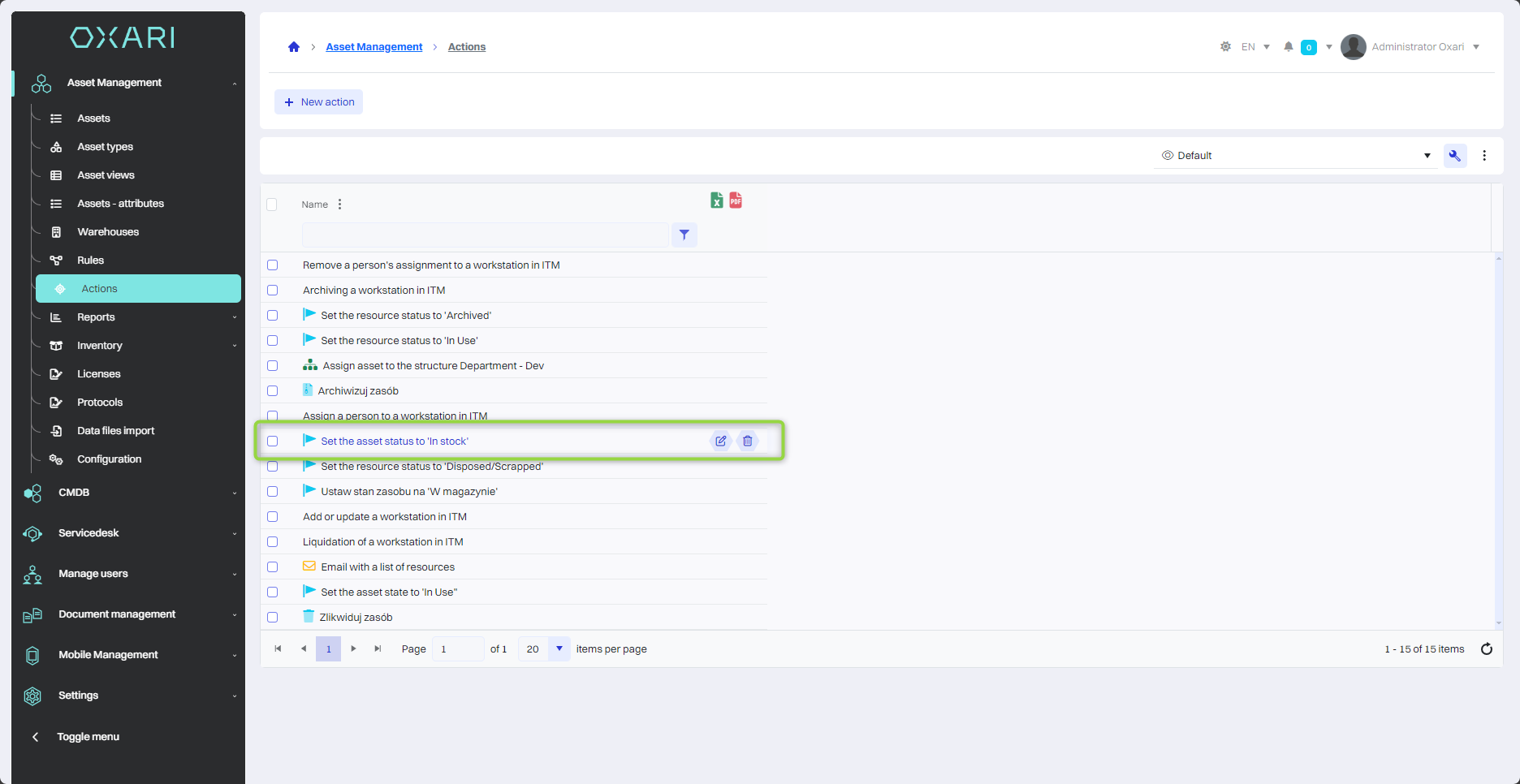The width and height of the screenshot is (1520, 784).
Task: Click the filter funnel icon
Action: coord(684,235)
